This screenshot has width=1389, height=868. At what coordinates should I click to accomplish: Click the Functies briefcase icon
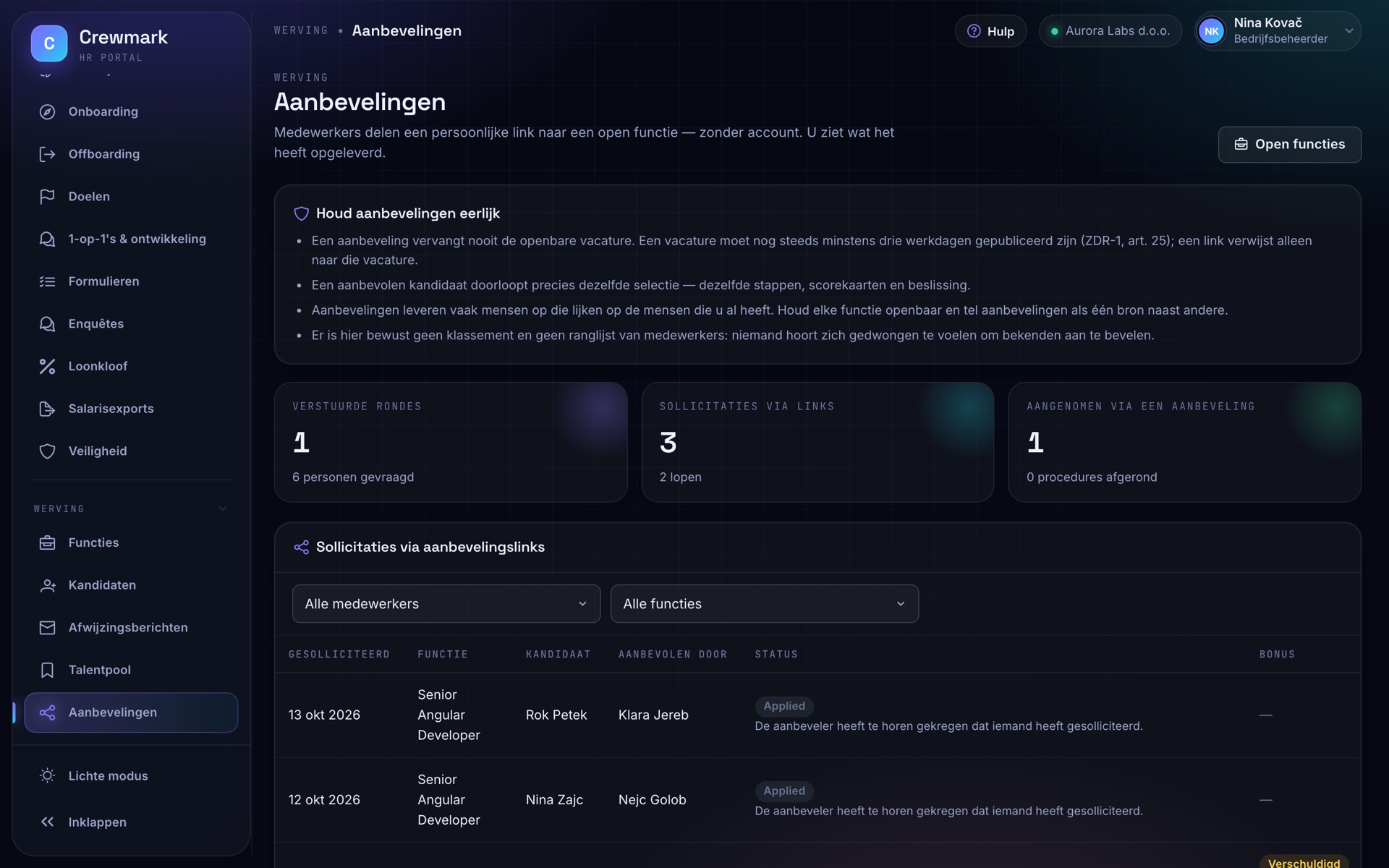tap(47, 542)
